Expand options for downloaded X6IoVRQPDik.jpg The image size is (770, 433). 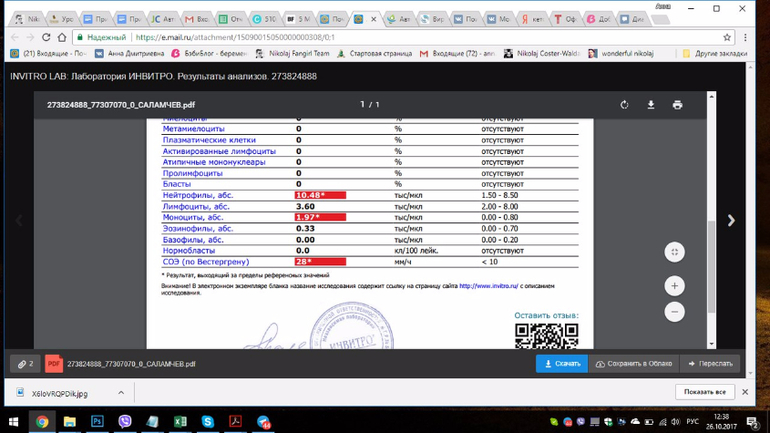click(121, 393)
